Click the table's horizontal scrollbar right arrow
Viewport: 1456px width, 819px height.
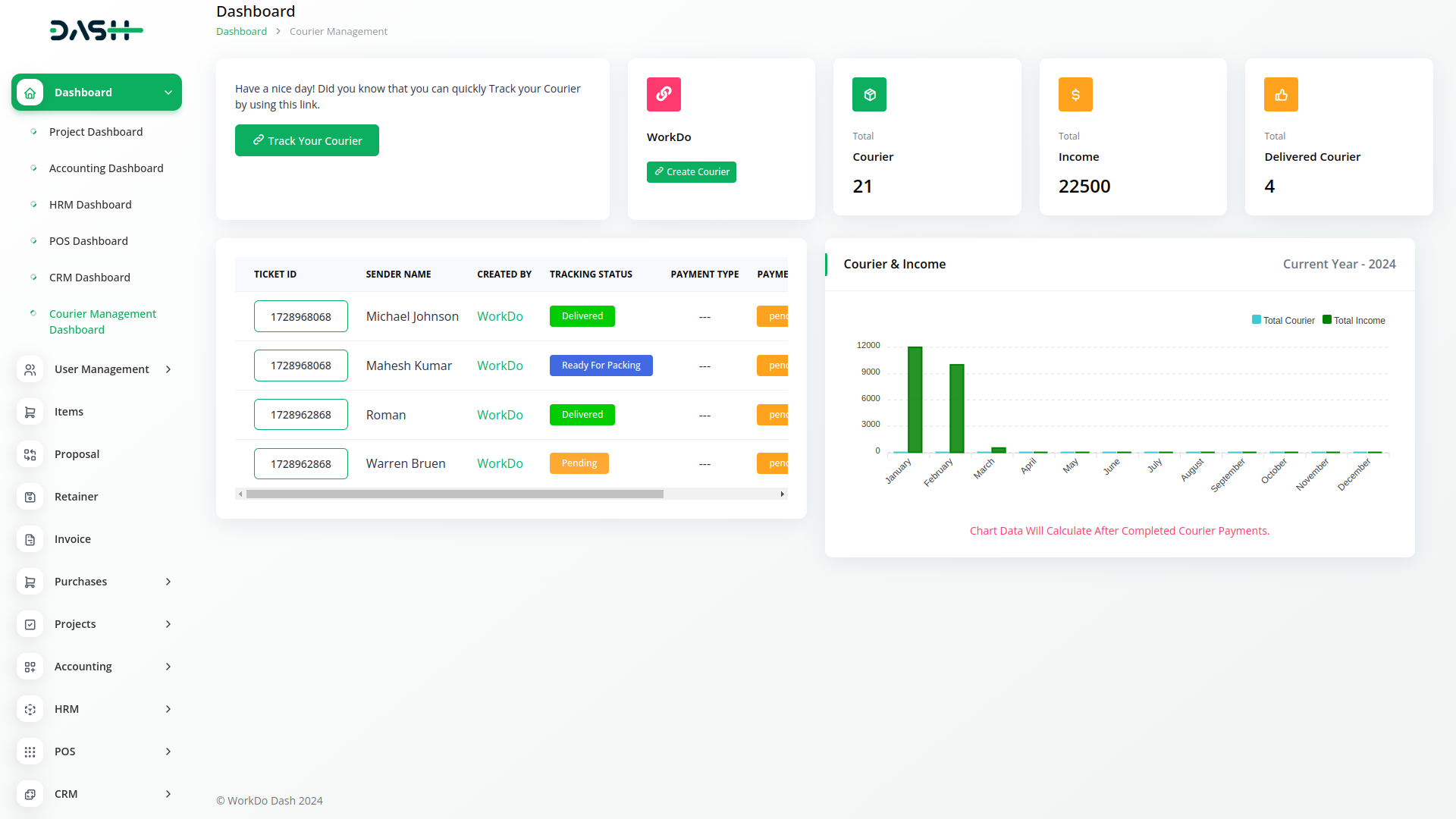point(782,494)
